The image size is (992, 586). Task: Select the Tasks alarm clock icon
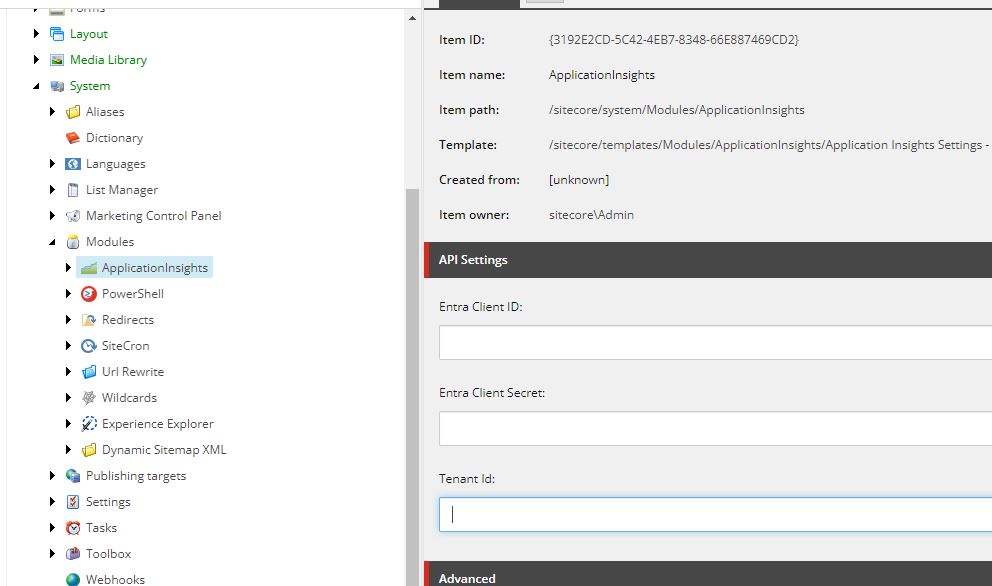73,527
